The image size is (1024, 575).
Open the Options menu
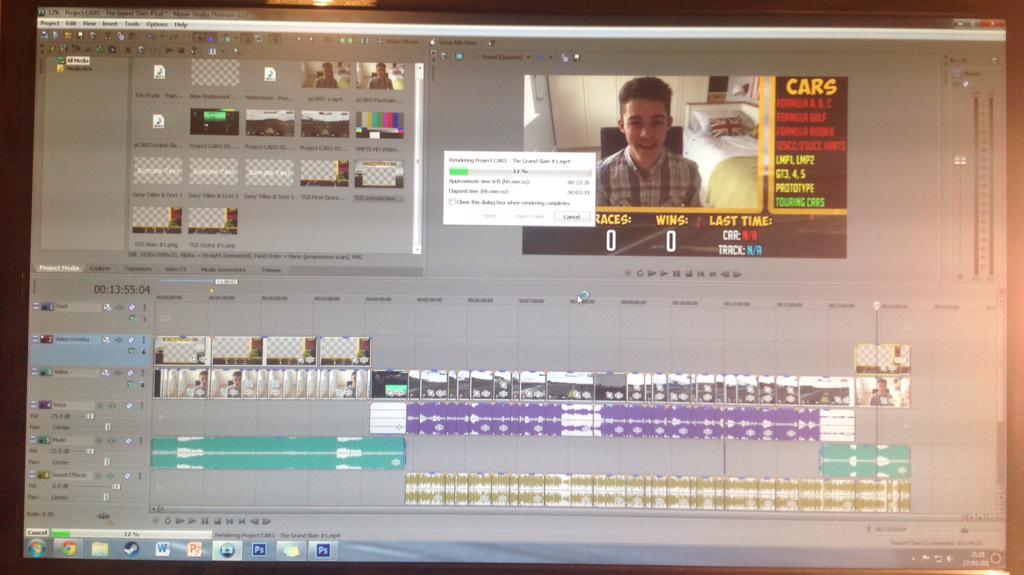(x=157, y=24)
